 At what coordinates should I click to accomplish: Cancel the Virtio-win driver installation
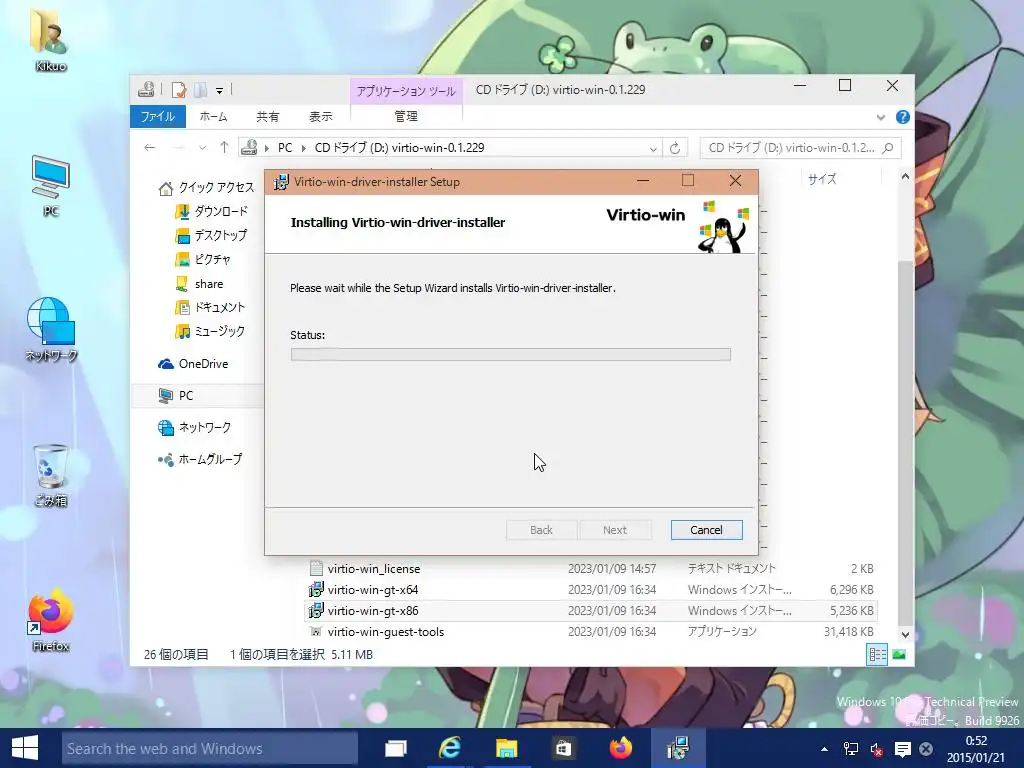click(x=706, y=530)
